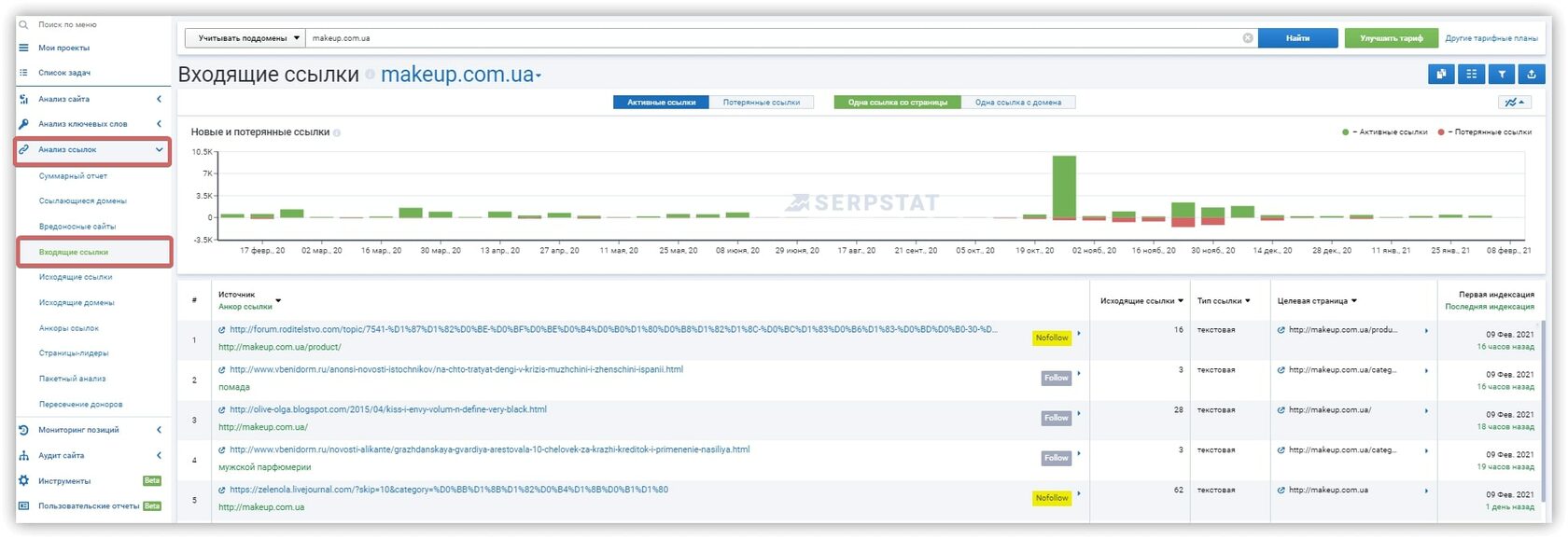Open 'Суммарный отчет' menu item
This screenshot has width=1568, height=539.
tap(73, 175)
